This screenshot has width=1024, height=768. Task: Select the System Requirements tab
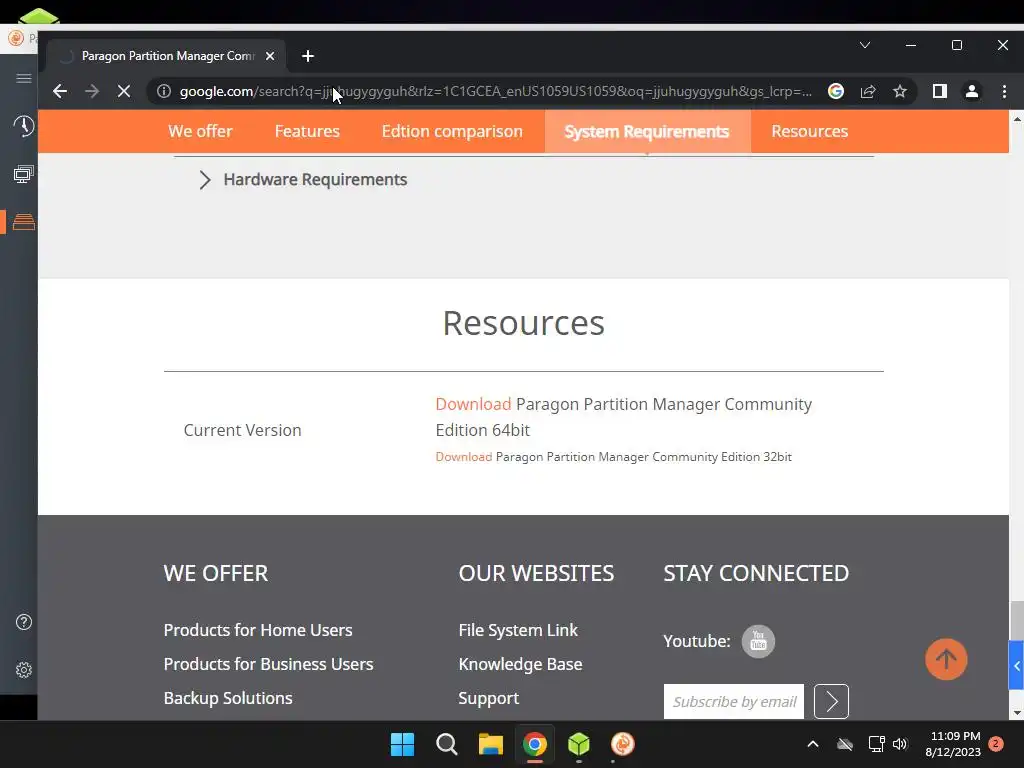point(647,131)
